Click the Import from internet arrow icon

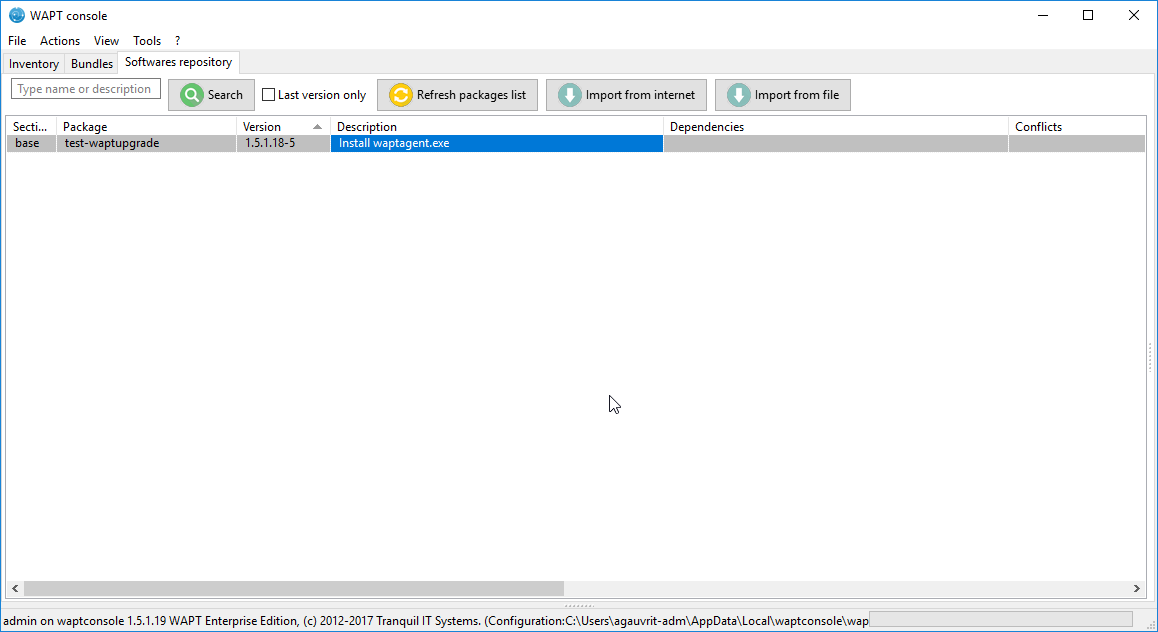(x=569, y=95)
